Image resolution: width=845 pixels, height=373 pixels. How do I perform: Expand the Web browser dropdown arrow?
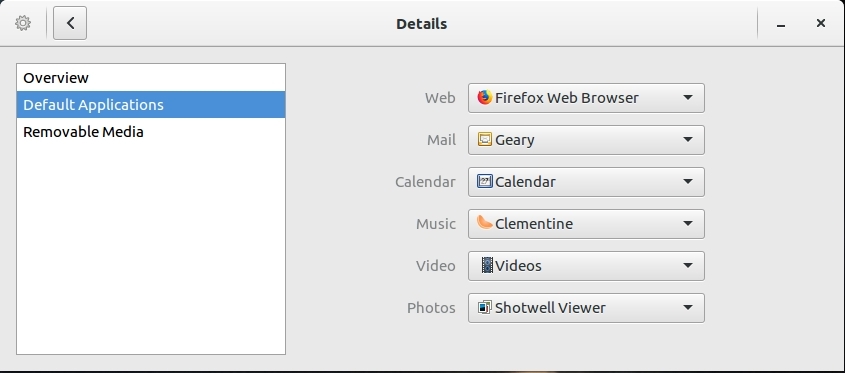[x=688, y=98]
